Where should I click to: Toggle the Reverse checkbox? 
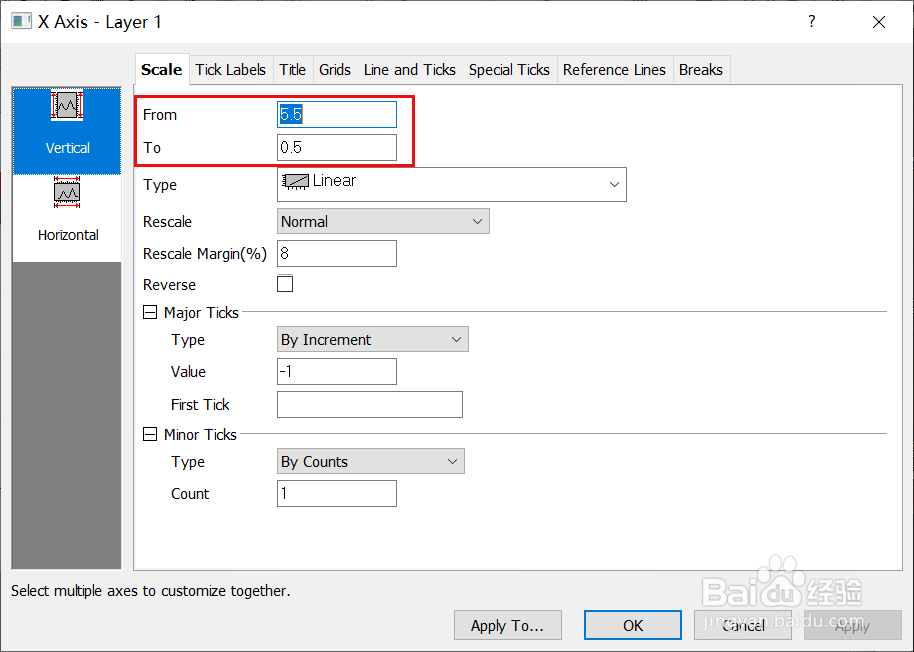click(285, 284)
